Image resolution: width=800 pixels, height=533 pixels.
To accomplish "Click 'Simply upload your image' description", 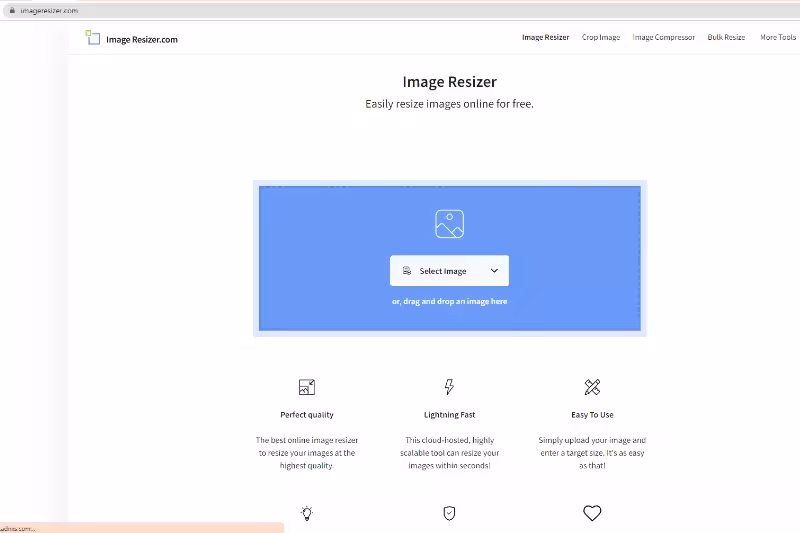I will click(x=592, y=453).
